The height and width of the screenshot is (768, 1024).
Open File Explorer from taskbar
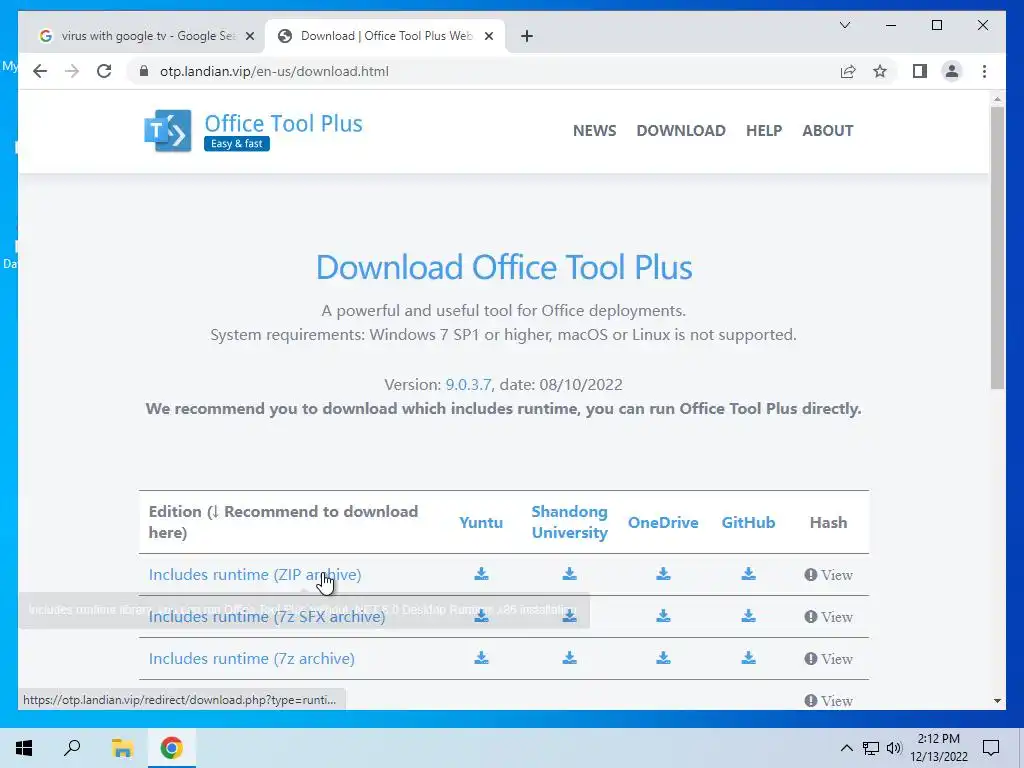coord(122,748)
